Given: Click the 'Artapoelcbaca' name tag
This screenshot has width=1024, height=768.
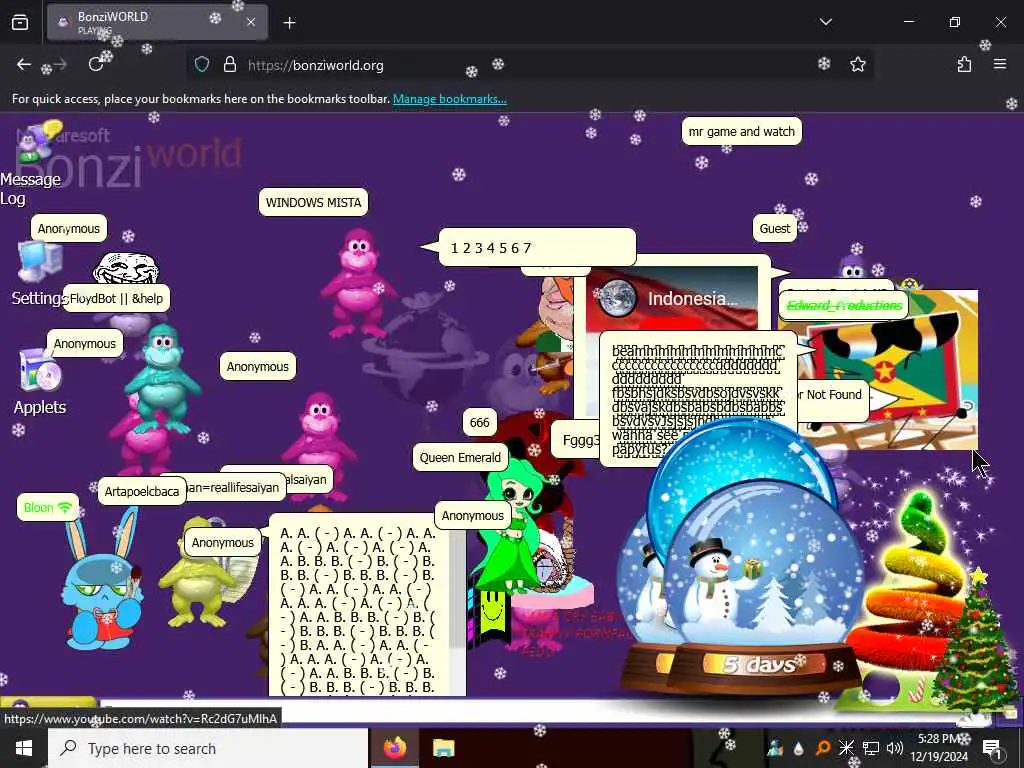Looking at the screenshot, I should click(x=142, y=491).
